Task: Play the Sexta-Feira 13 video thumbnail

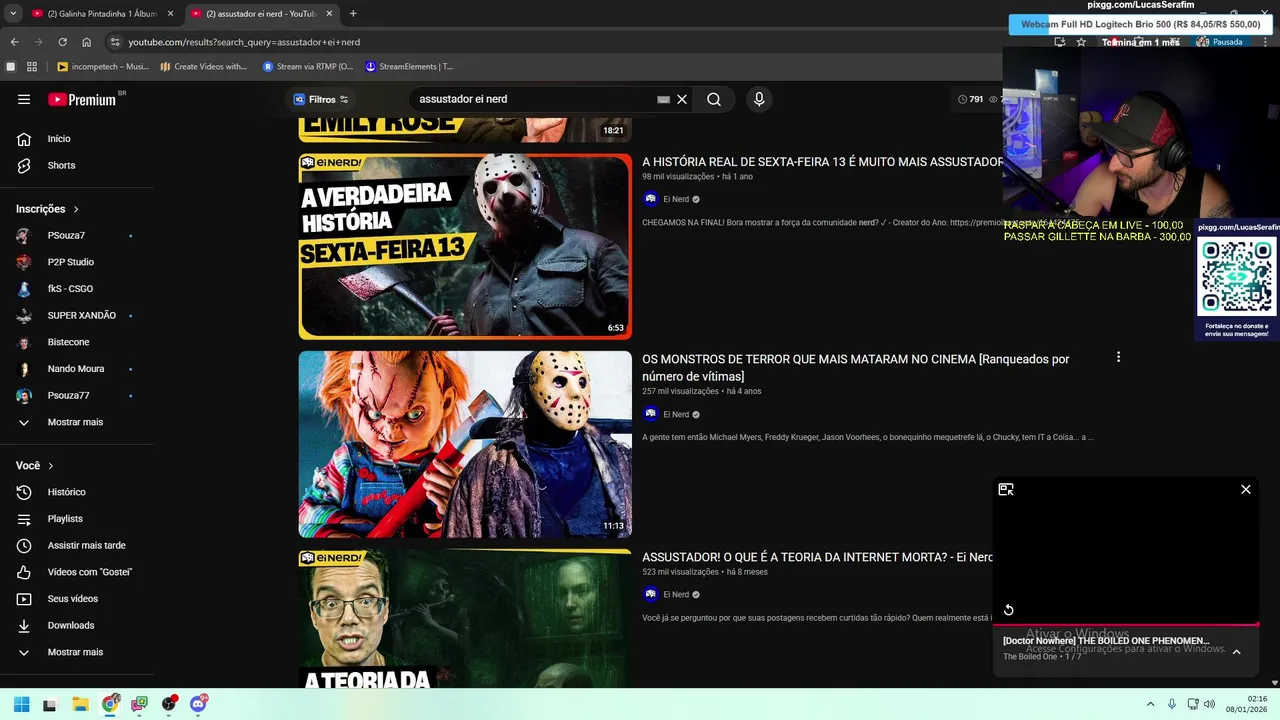Action: 465,246
